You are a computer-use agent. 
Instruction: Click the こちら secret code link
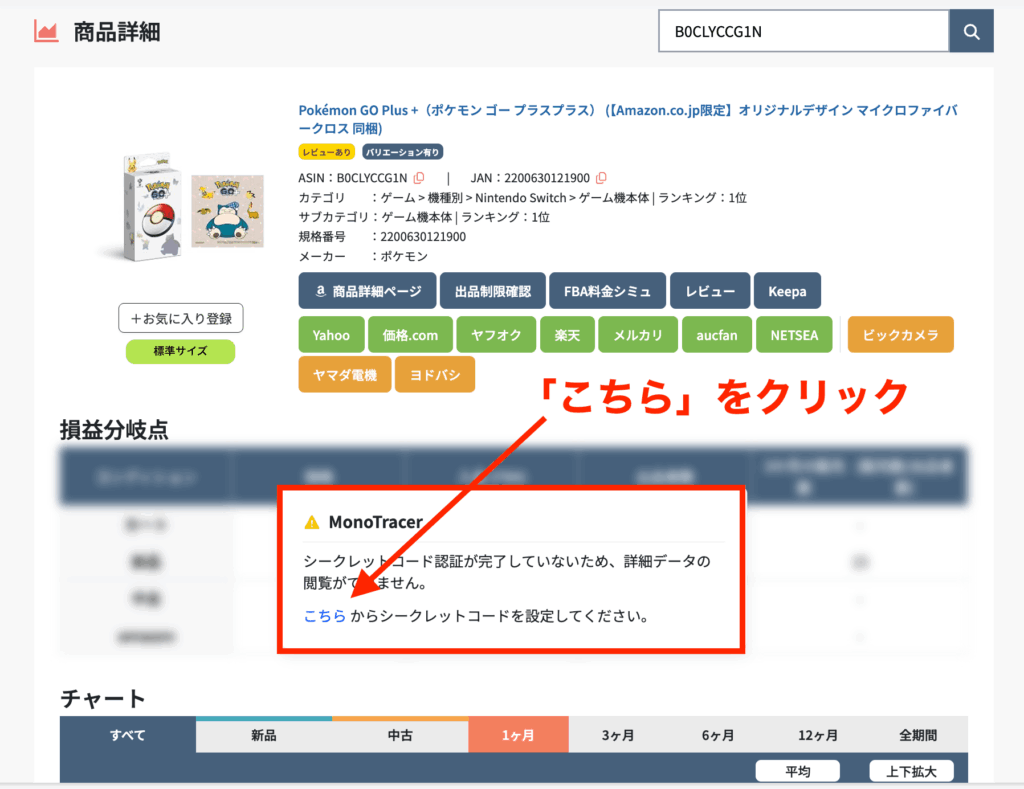(x=325, y=616)
